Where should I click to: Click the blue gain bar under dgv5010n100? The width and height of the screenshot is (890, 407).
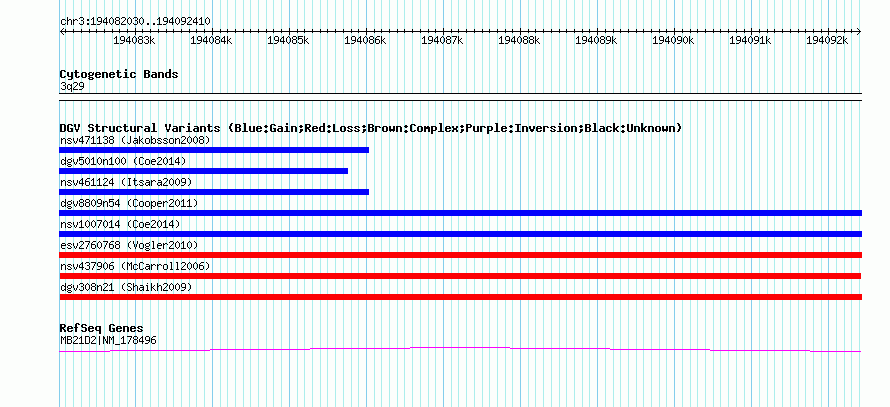[204, 171]
